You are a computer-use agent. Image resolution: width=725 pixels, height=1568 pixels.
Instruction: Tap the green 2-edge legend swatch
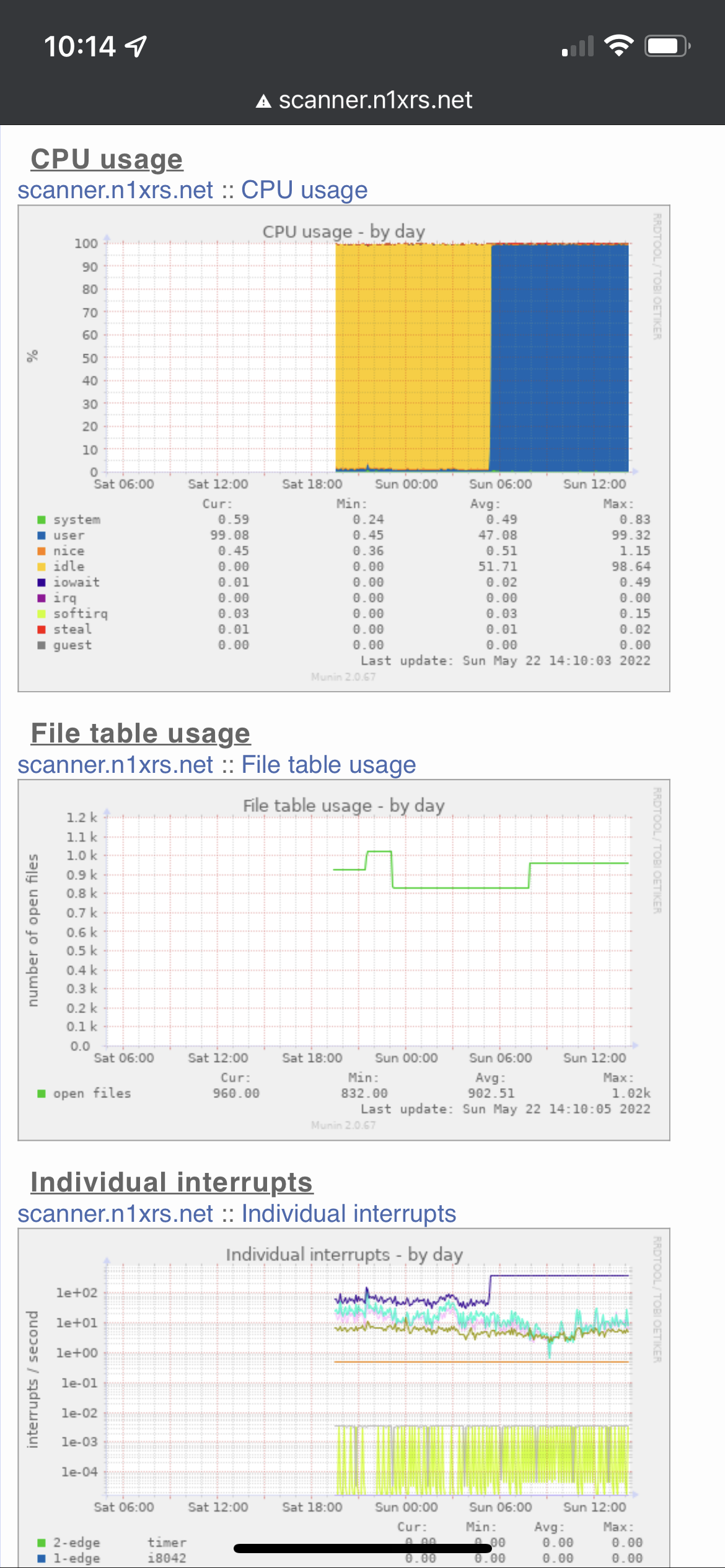[42, 1543]
